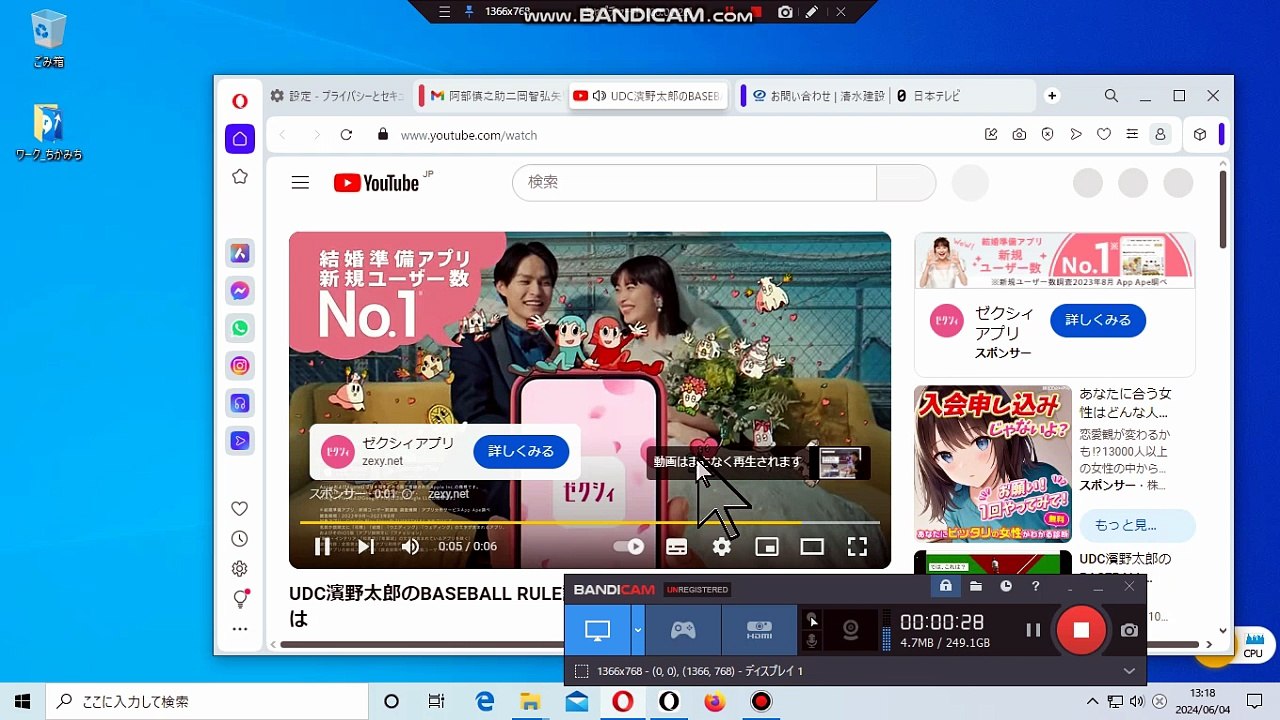Open ad blocker shield in address bar
This screenshot has height=720, width=1280.
point(1048,135)
